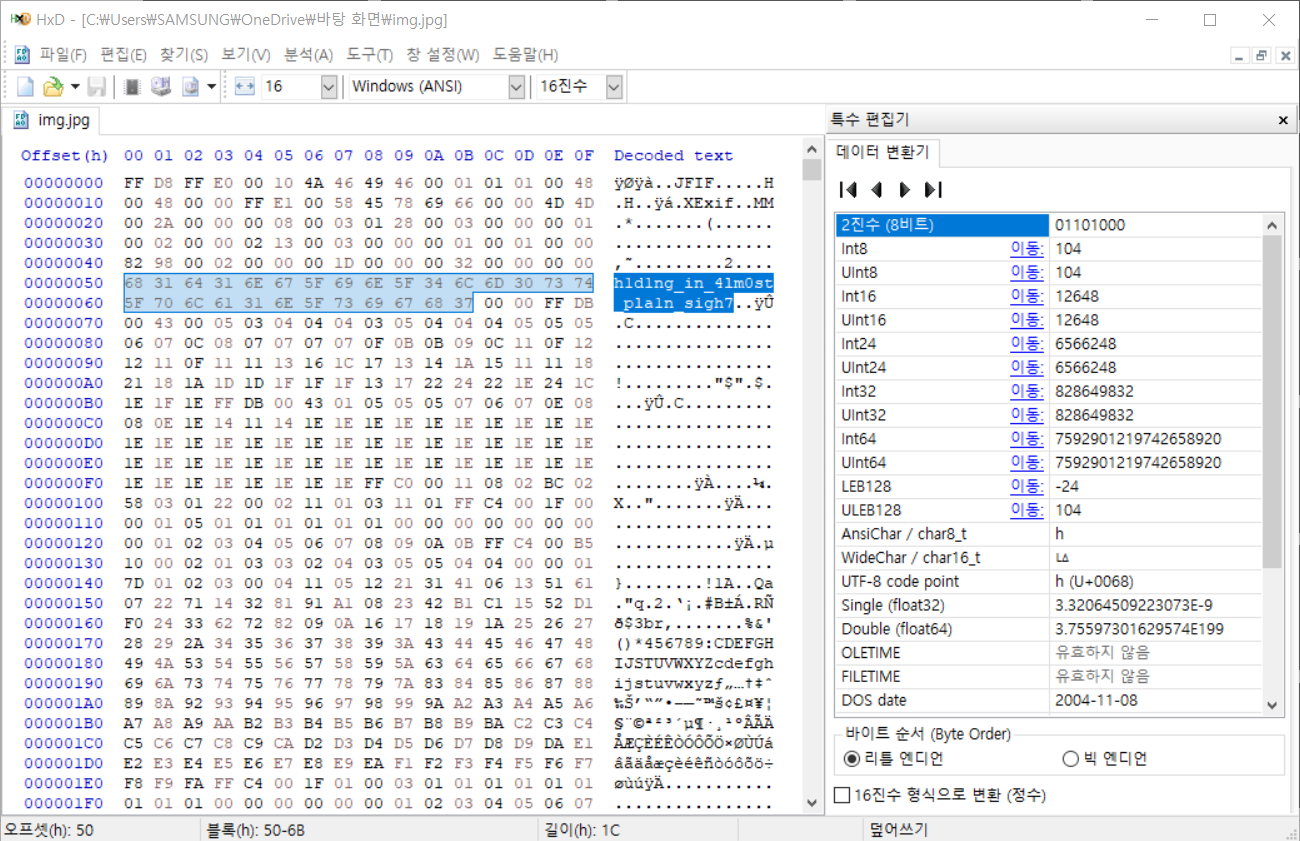Create a new file with the New icon
This screenshot has height=841, width=1300.
pyautogui.click(x=25, y=87)
